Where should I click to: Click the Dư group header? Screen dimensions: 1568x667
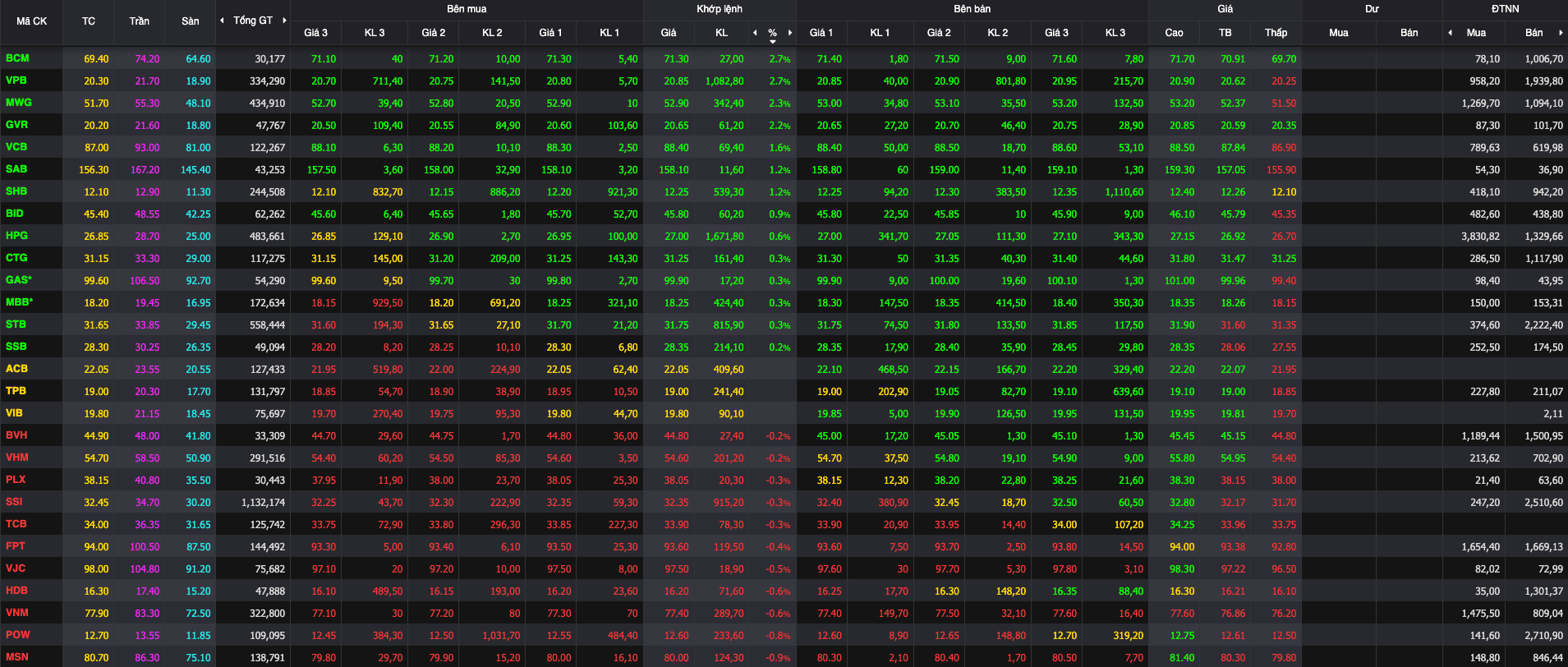pyautogui.click(x=1372, y=9)
